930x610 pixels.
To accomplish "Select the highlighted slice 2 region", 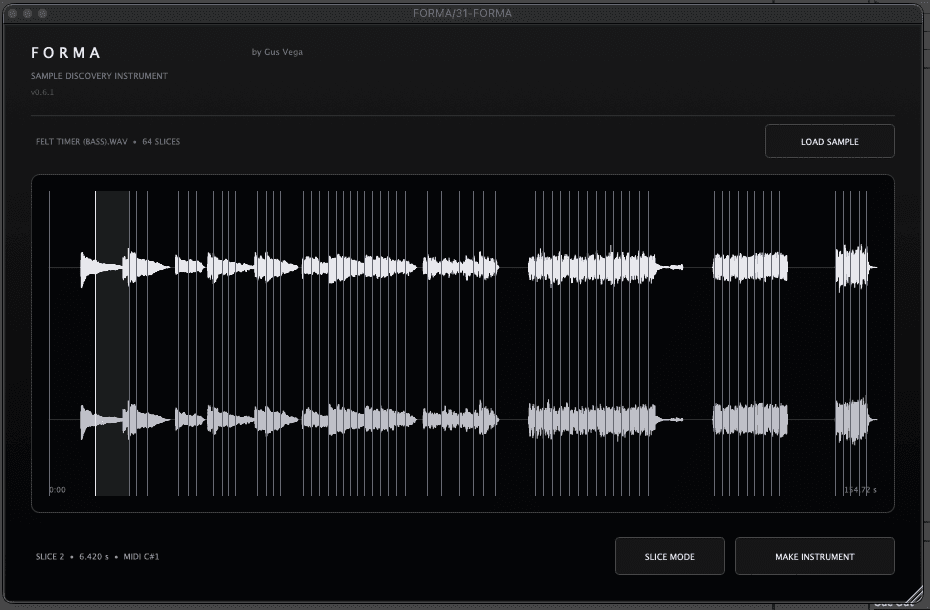I will 113,343.
